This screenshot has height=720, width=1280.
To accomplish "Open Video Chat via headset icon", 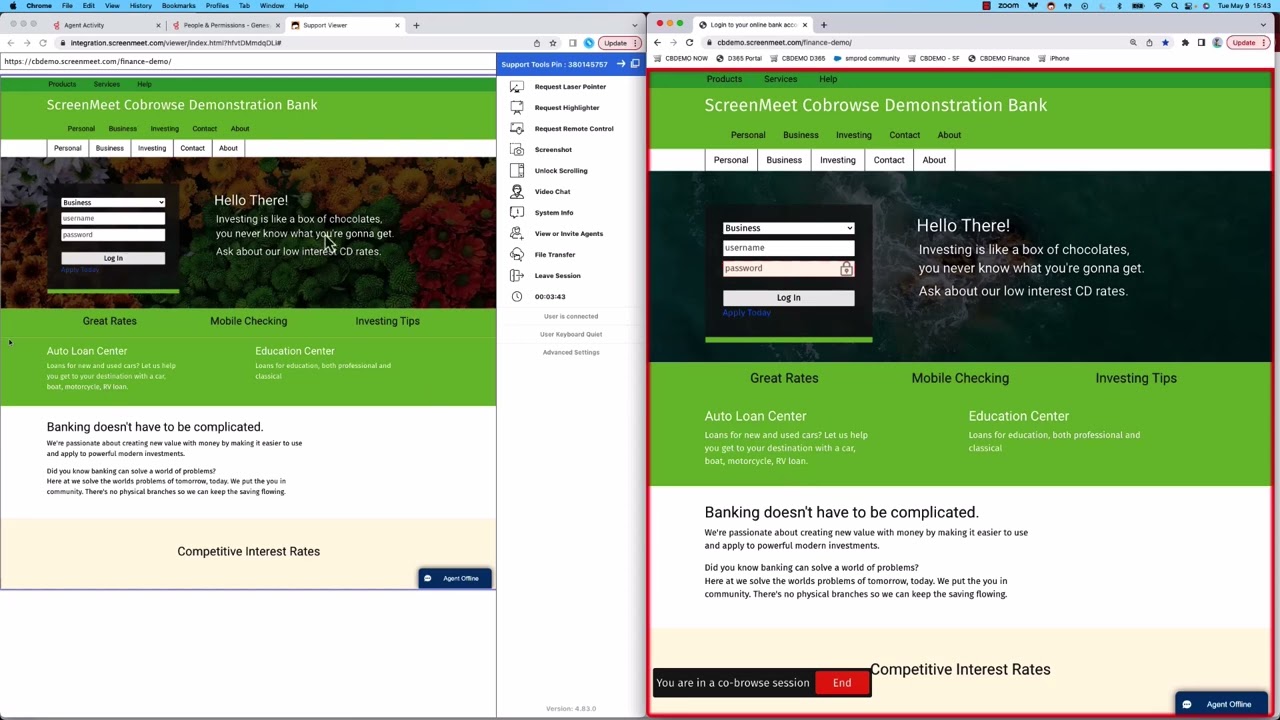I will pos(516,191).
